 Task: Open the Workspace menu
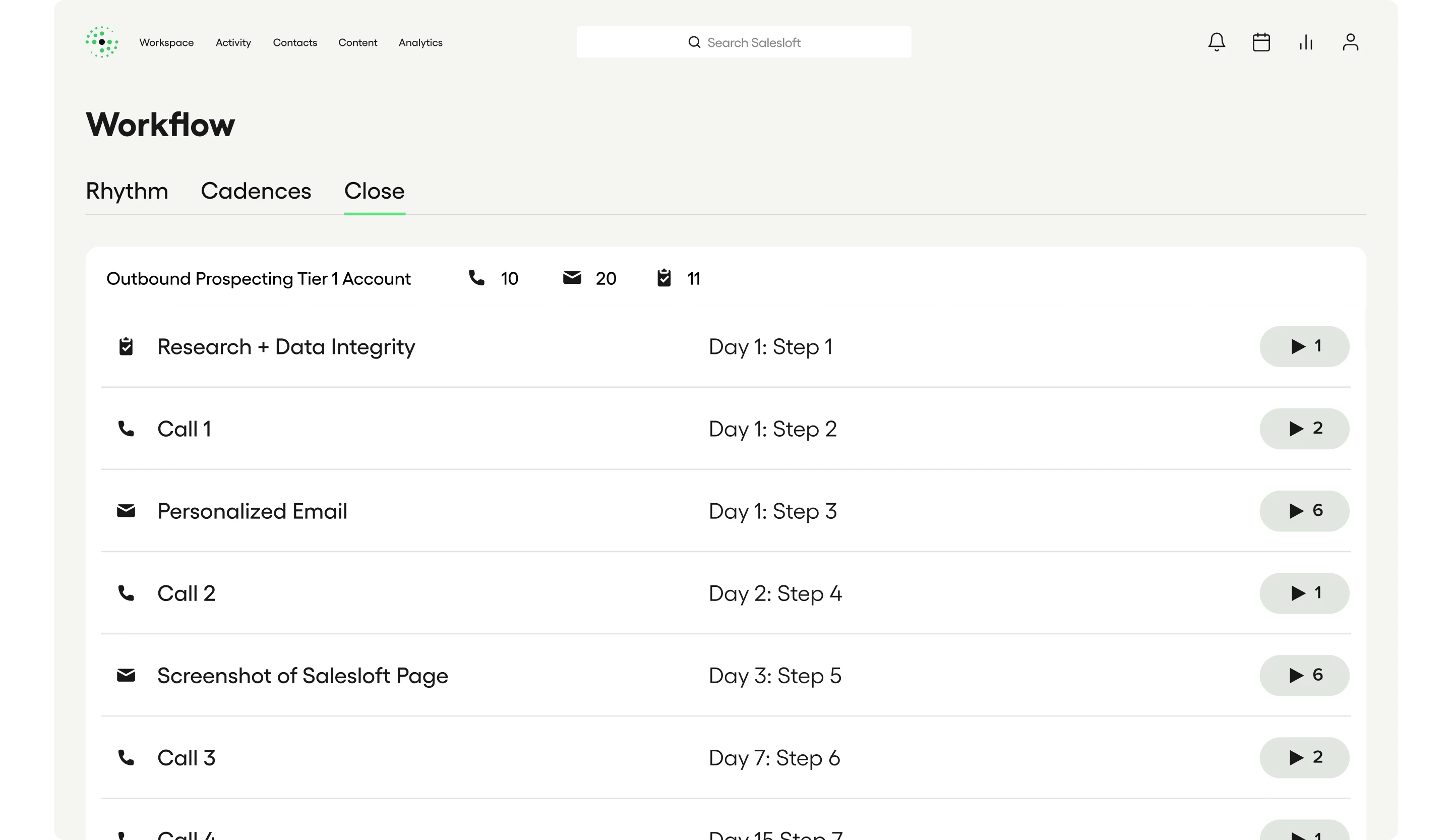166,43
